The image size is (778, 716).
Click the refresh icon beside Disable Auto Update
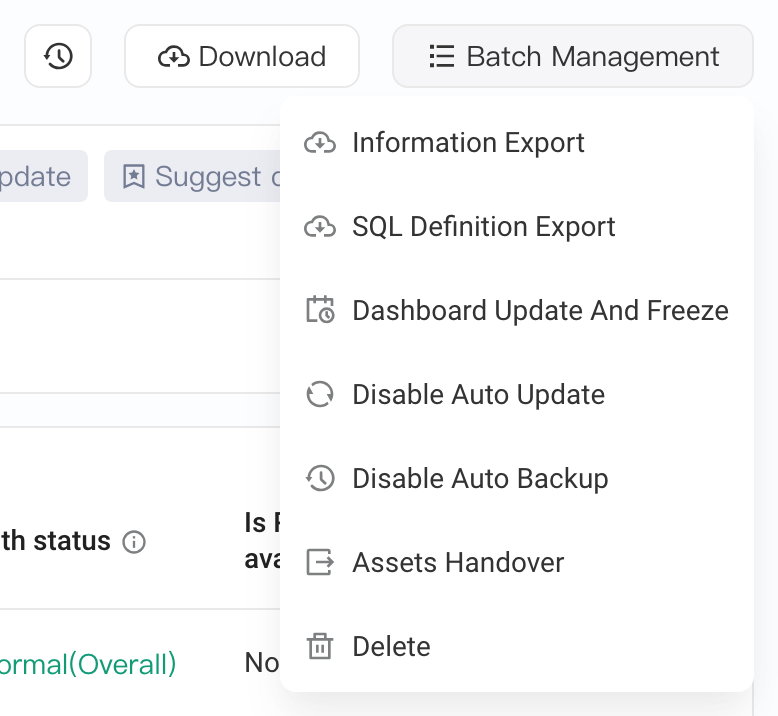(x=320, y=394)
